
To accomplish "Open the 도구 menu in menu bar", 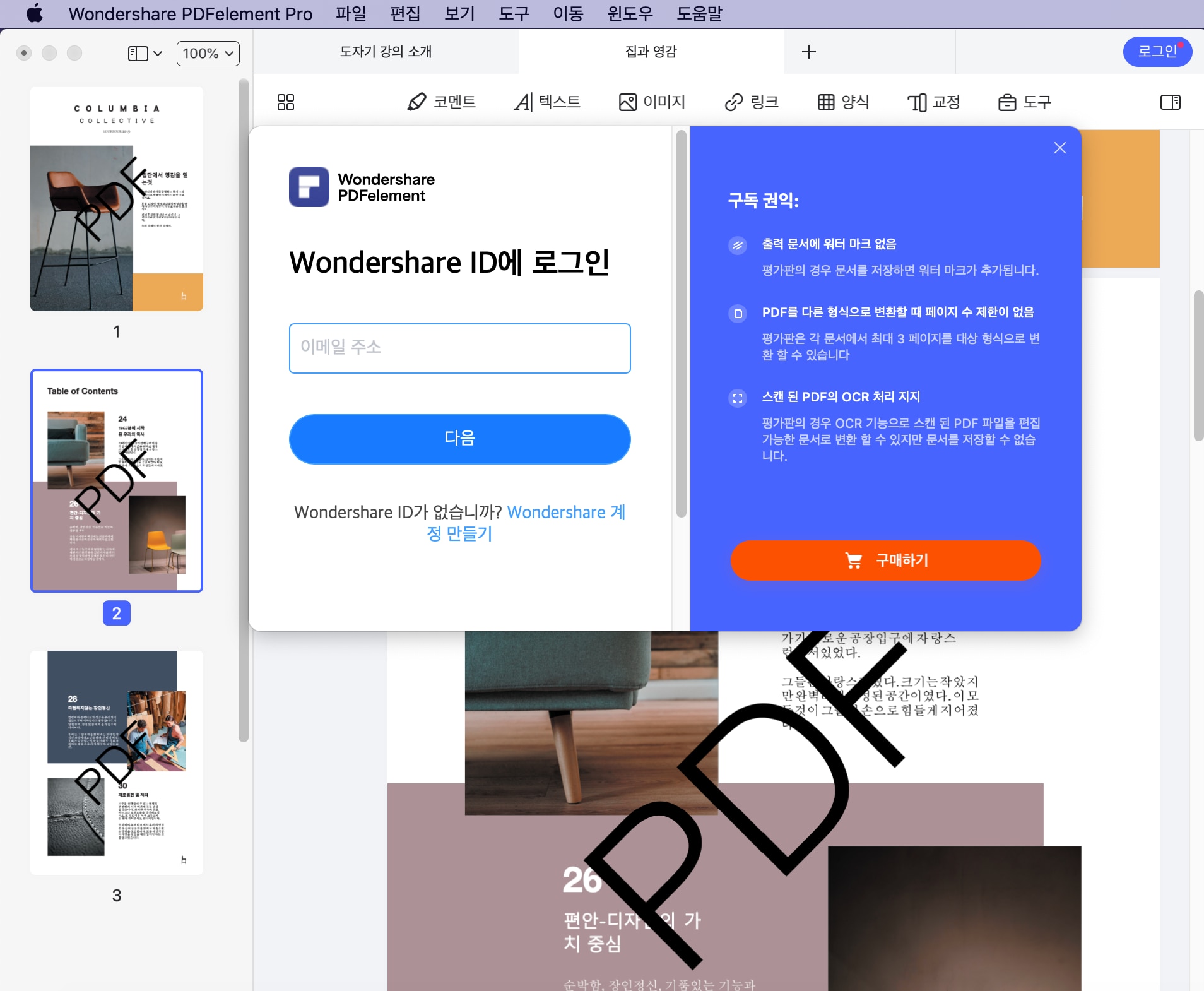I will click(514, 13).
